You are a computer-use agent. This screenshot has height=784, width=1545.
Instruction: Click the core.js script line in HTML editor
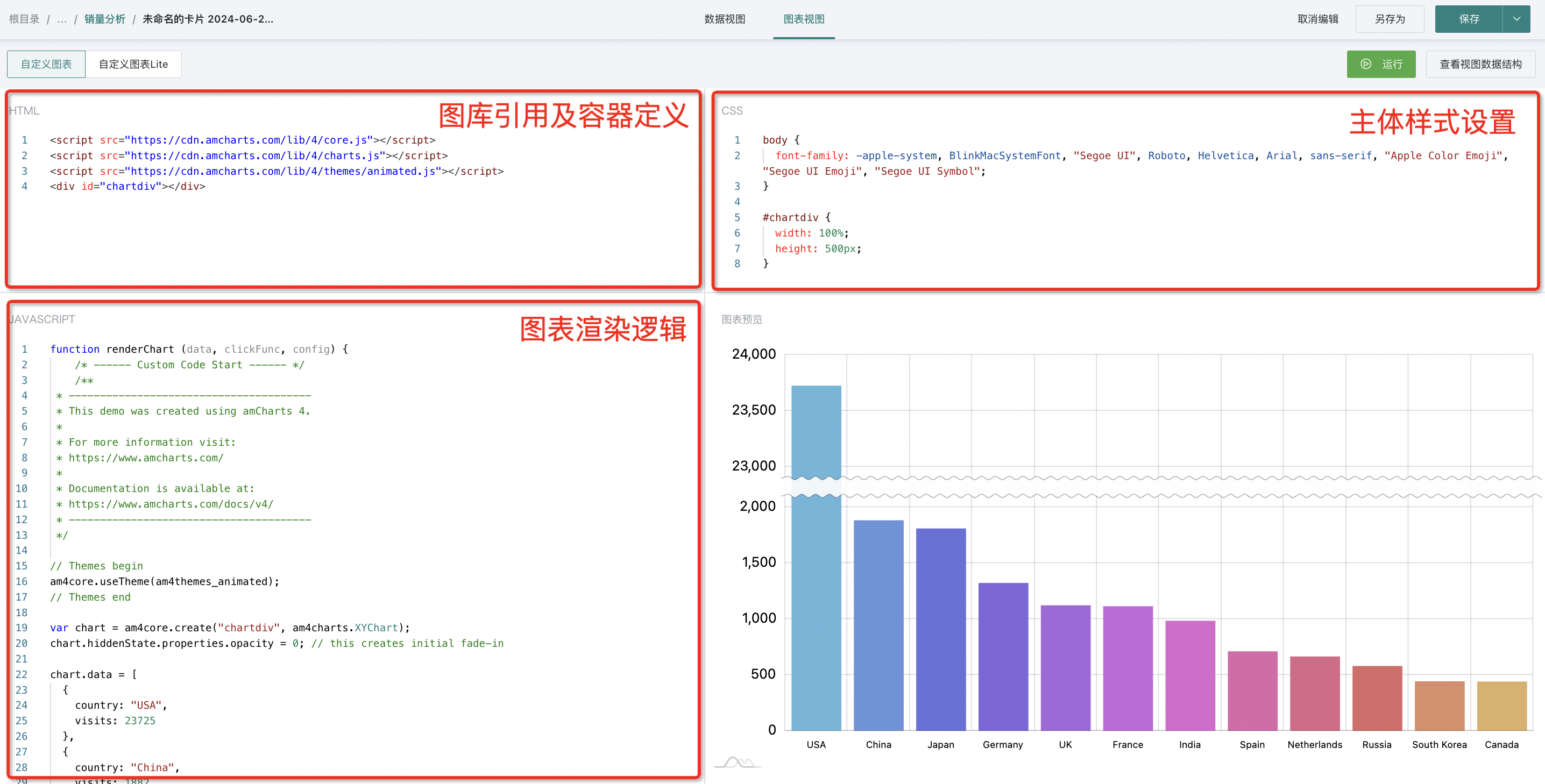(242, 140)
